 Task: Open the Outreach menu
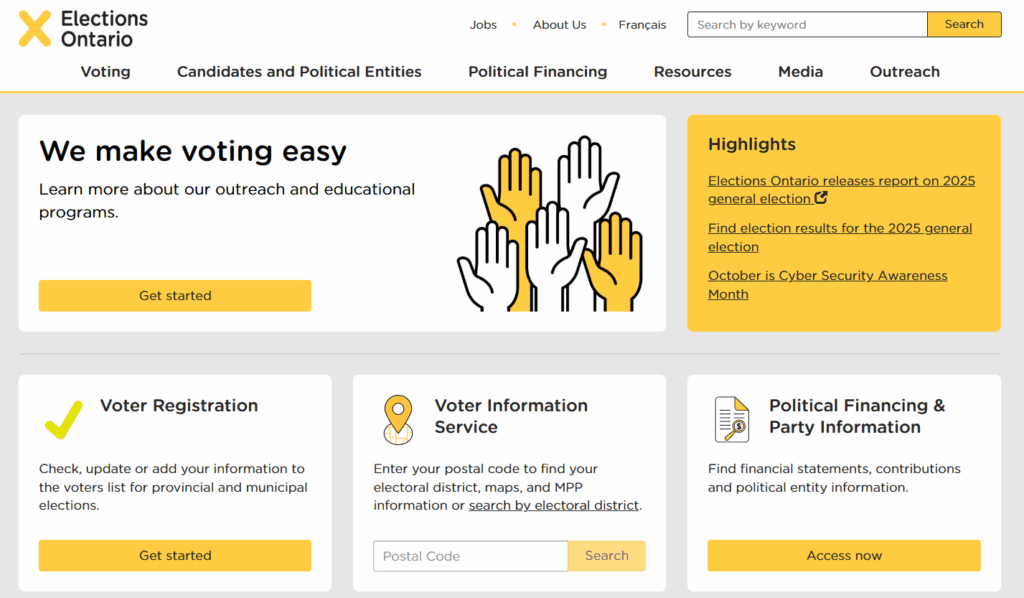[904, 72]
